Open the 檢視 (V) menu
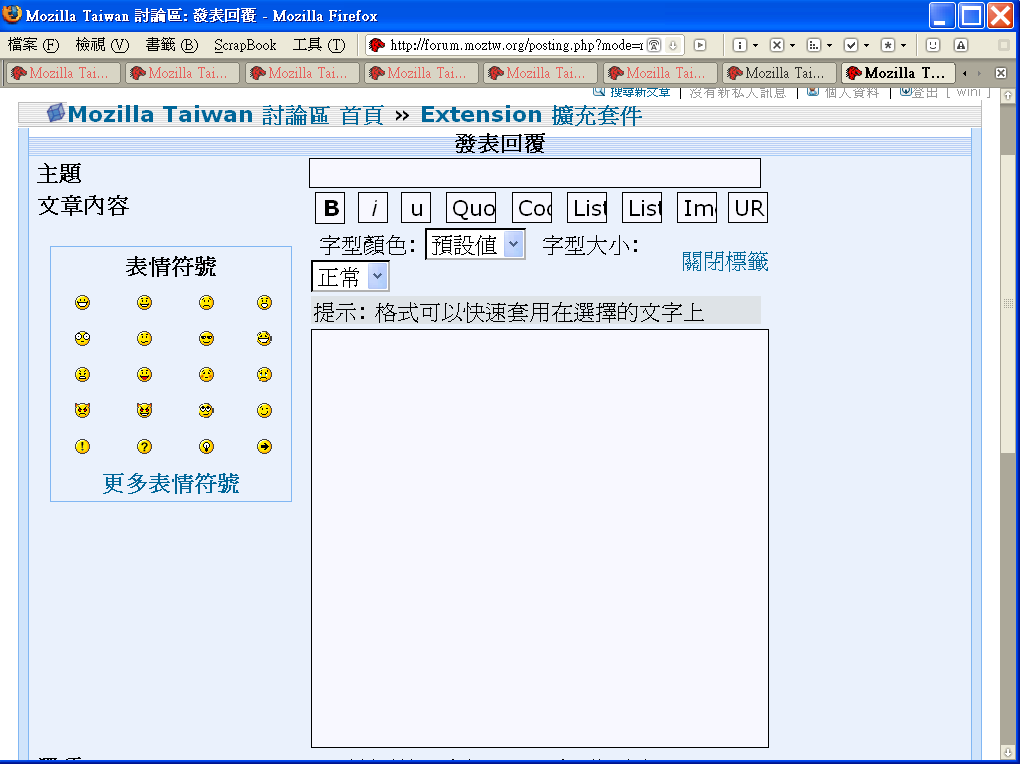Screen dimensions: 1020x764 point(102,45)
